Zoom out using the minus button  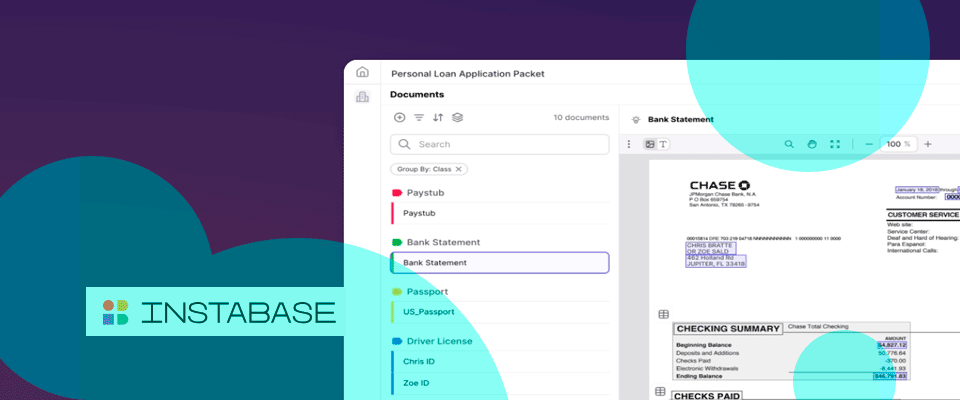tap(868, 144)
